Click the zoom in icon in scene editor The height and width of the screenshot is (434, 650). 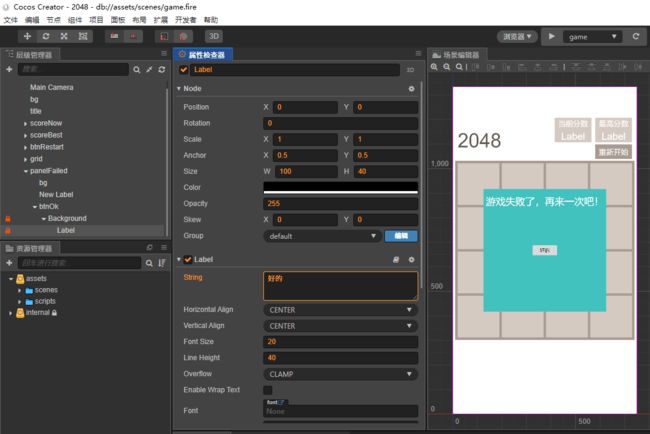[434, 67]
